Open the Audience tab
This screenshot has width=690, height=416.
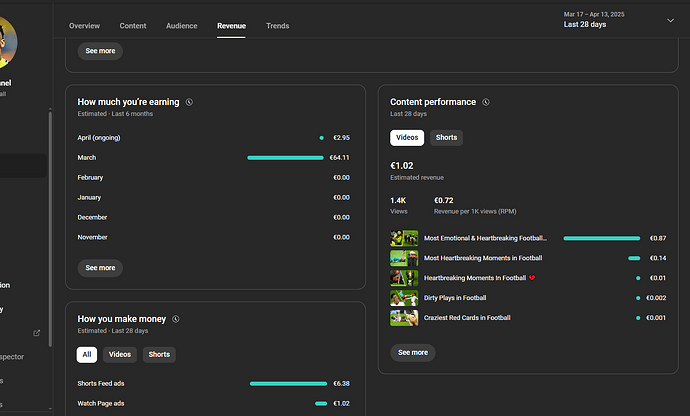(182, 26)
